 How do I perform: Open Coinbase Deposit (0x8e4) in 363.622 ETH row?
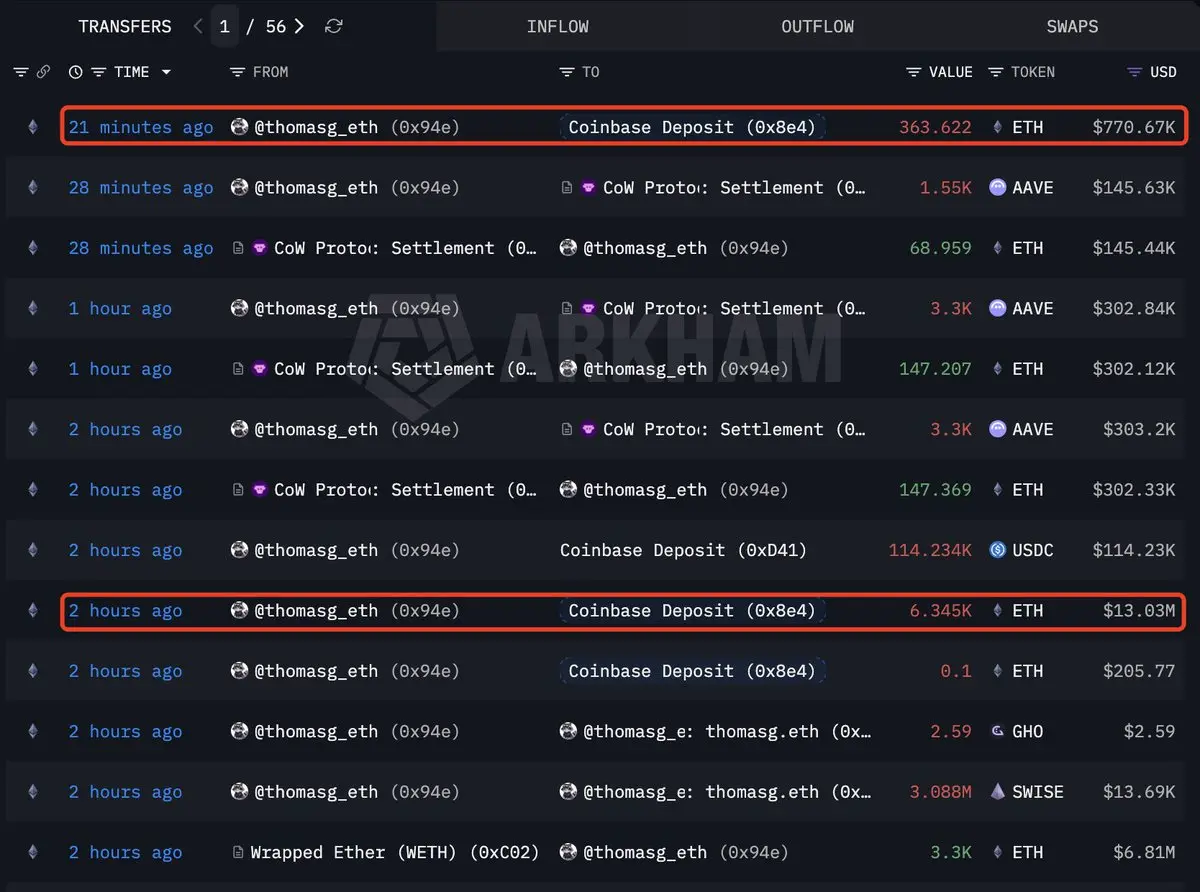point(692,127)
